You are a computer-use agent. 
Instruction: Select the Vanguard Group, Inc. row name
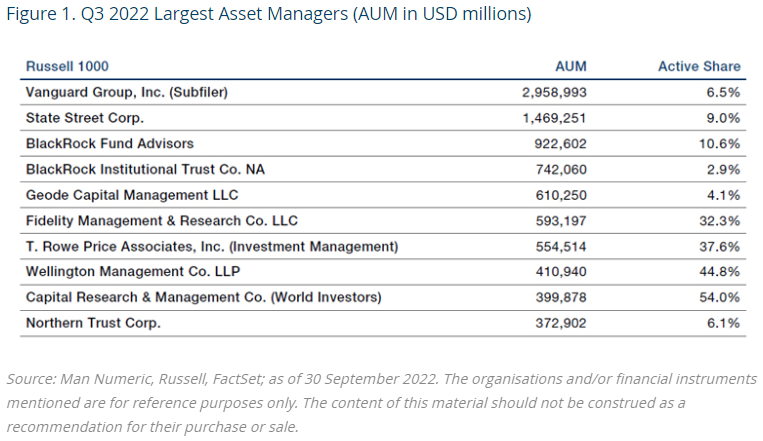tap(128, 93)
